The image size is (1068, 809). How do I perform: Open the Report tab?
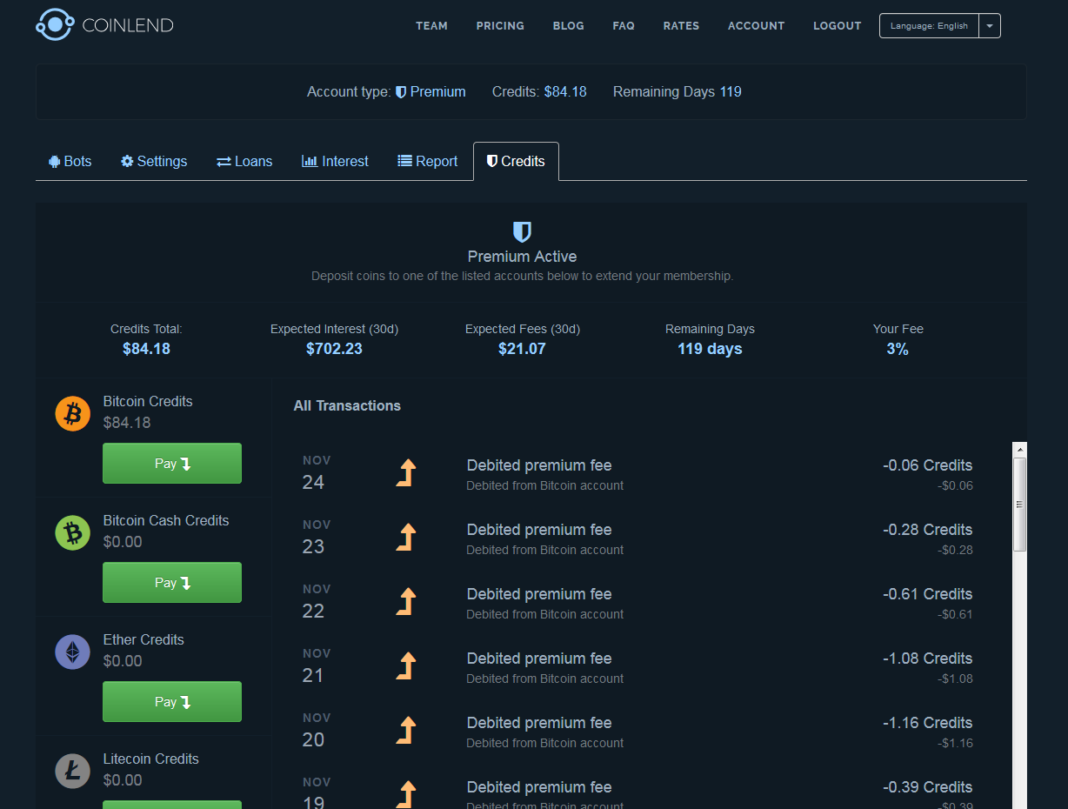coord(427,161)
